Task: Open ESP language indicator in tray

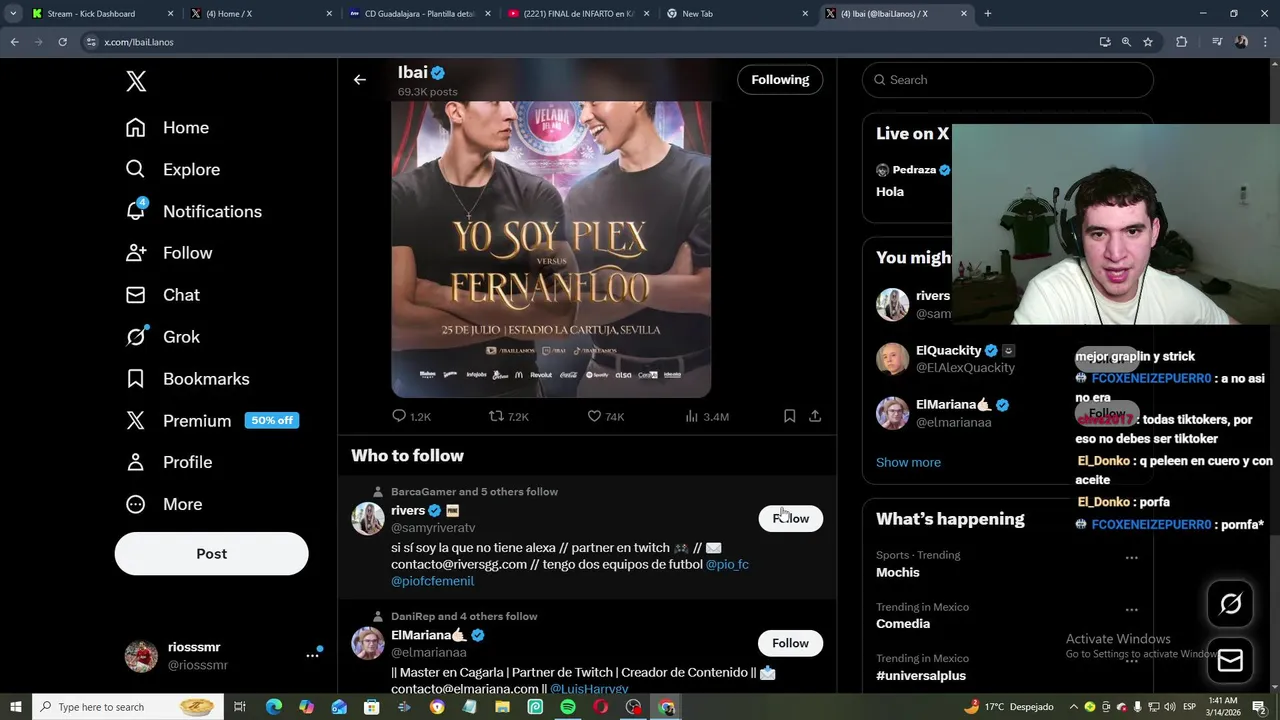Action: pos(1190,707)
